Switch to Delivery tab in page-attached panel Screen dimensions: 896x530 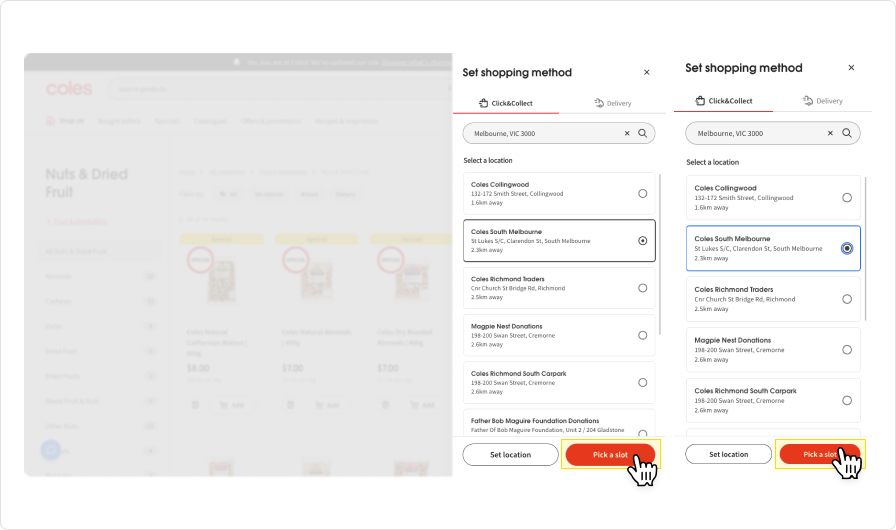[x=613, y=103]
